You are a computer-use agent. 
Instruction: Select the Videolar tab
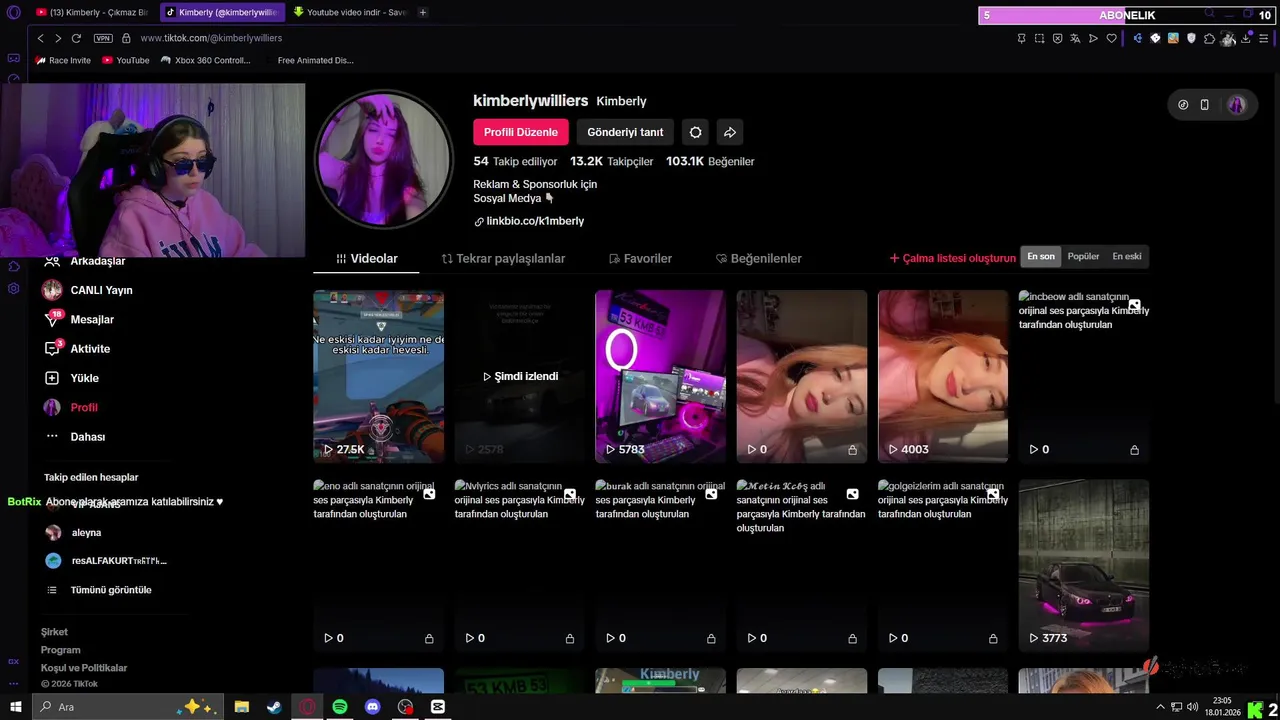pyautogui.click(x=367, y=258)
